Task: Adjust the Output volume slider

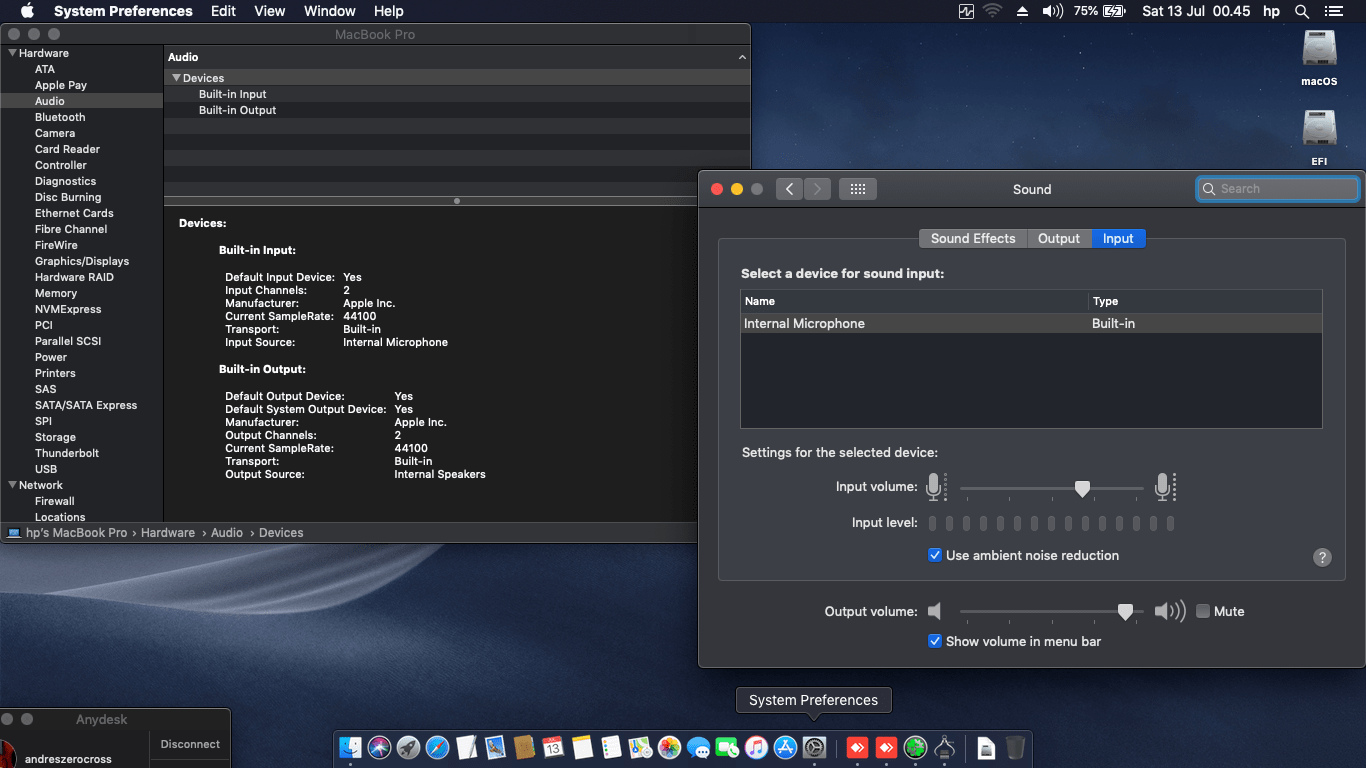Action: point(1125,611)
